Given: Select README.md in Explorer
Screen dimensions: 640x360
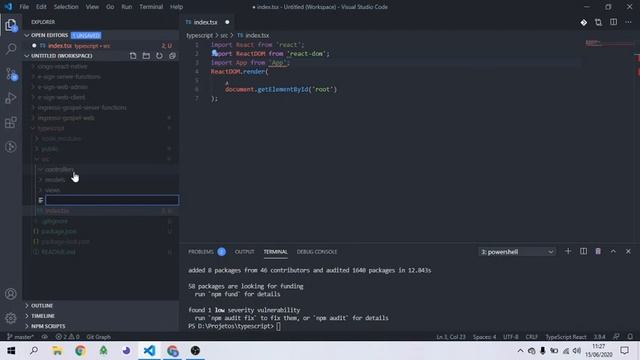Looking at the screenshot, I should pyautogui.click(x=58, y=252).
